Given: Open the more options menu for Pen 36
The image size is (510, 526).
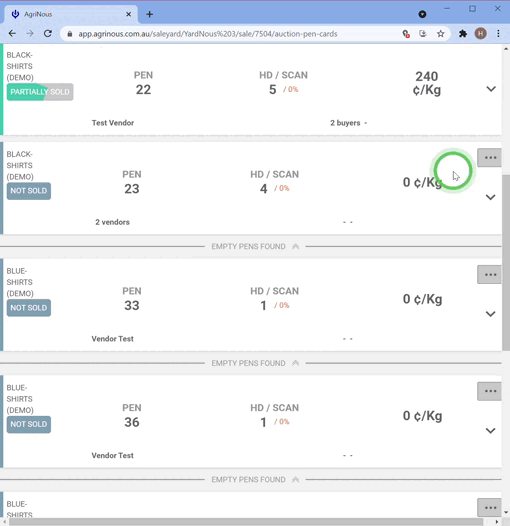Looking at the screenshot, I should (x=490, y=391).
